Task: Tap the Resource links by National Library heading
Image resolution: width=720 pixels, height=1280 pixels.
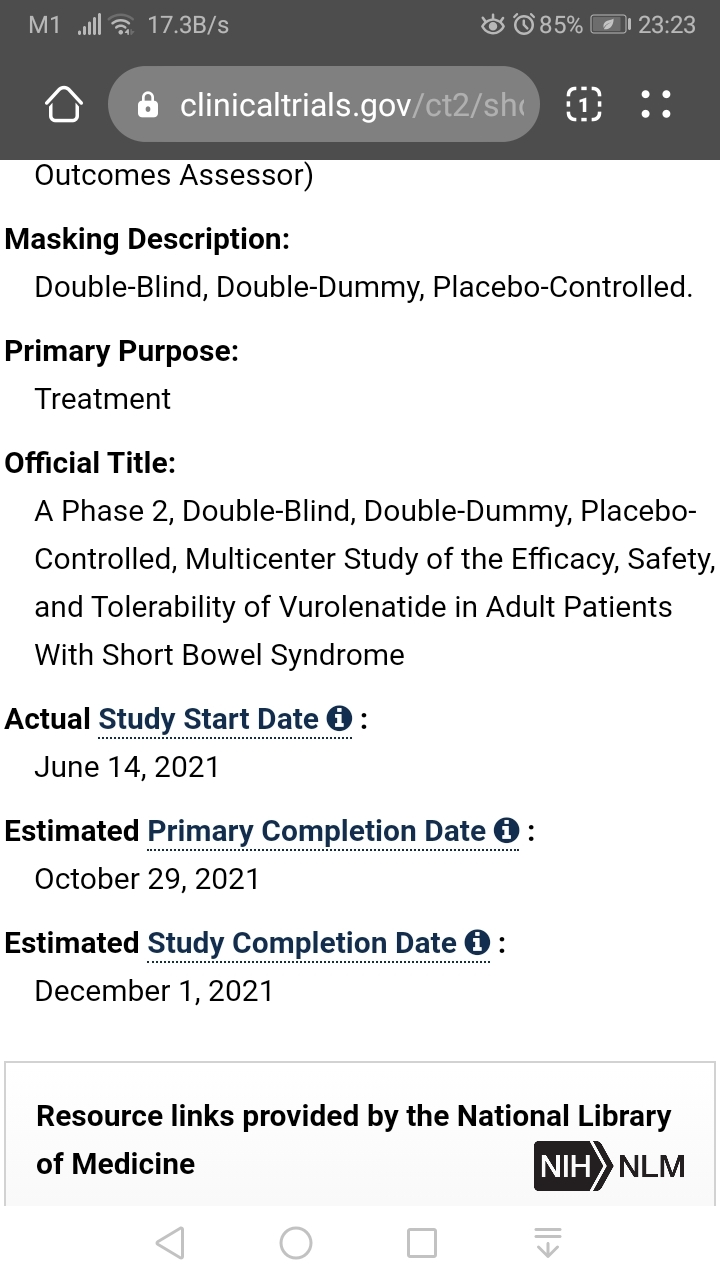Action: coord(354,1140)
